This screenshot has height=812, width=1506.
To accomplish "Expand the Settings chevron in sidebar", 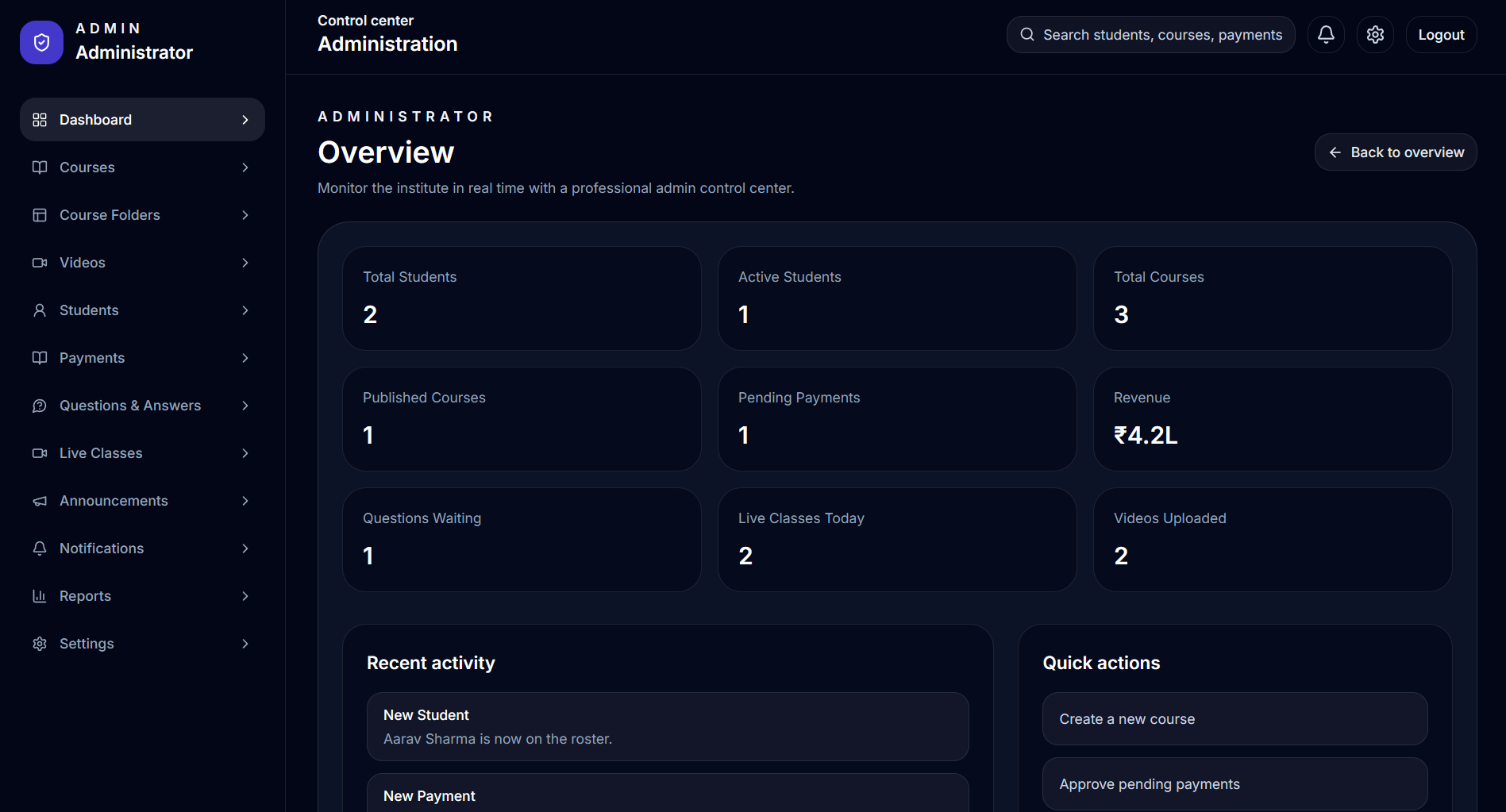I will pos(245,644).
